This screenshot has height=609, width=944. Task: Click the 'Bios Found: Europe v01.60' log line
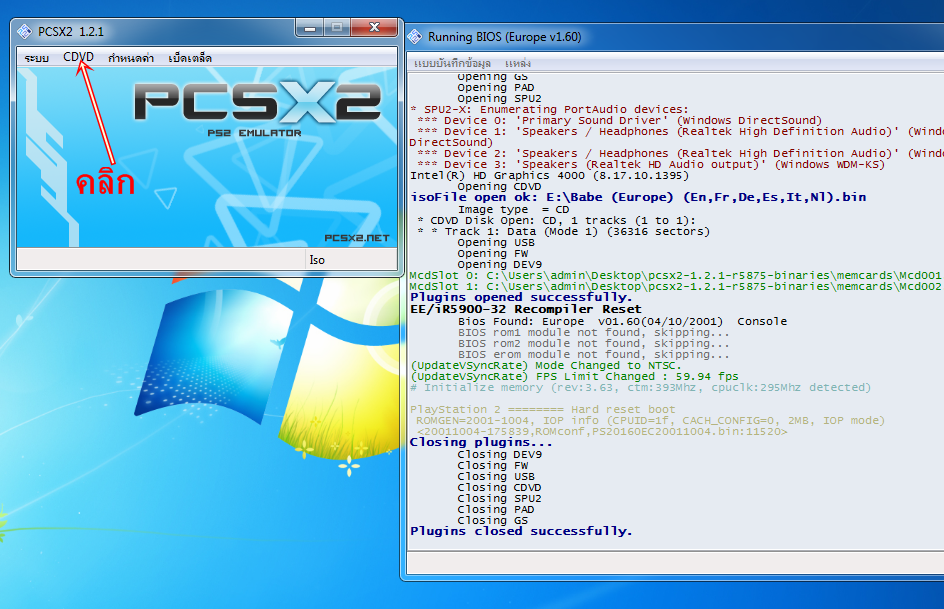click(622, 321)
